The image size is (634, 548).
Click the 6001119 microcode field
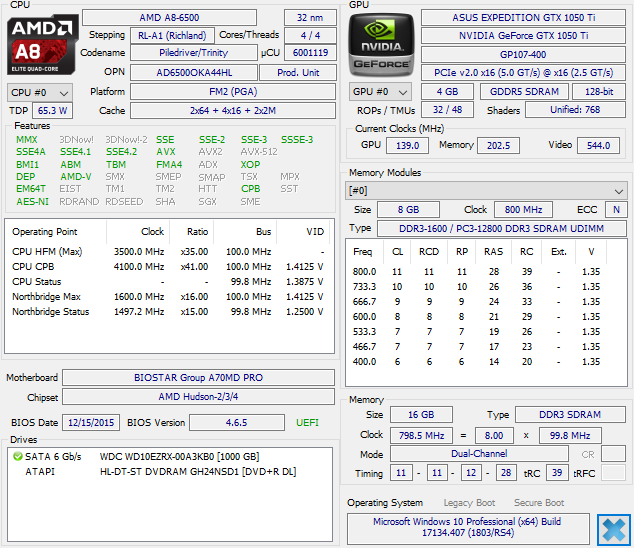pos(310,53)
